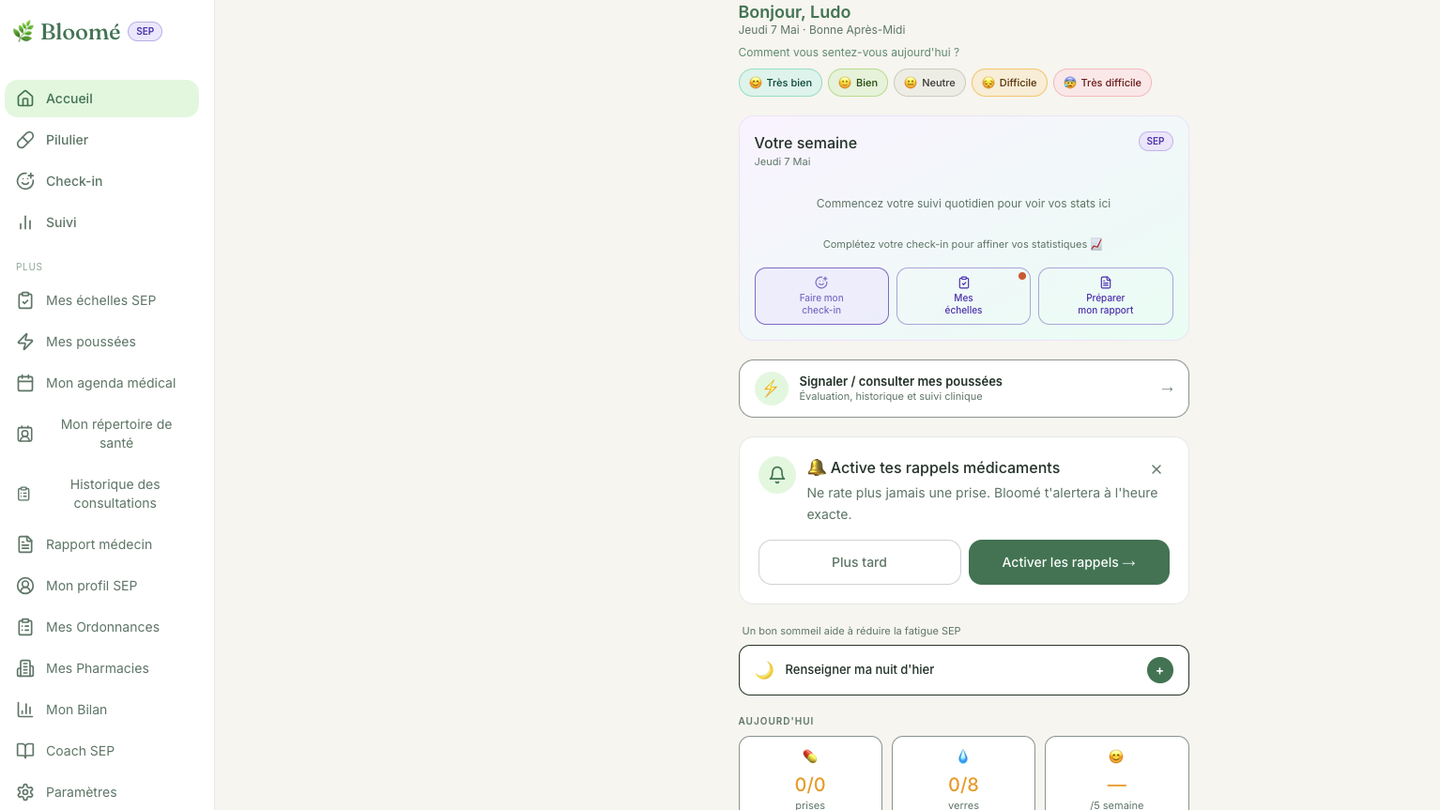This screenshot has height=810, width=1440.
Task: Open Mes échelles SEP clipboard icon
Action: [25, 300]
